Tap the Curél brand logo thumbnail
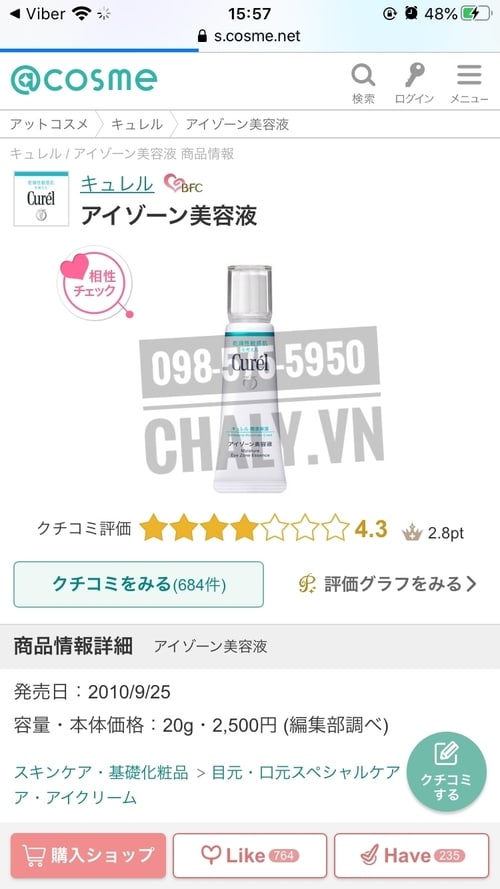The image size is (500, 889). (x=41, y=198)
